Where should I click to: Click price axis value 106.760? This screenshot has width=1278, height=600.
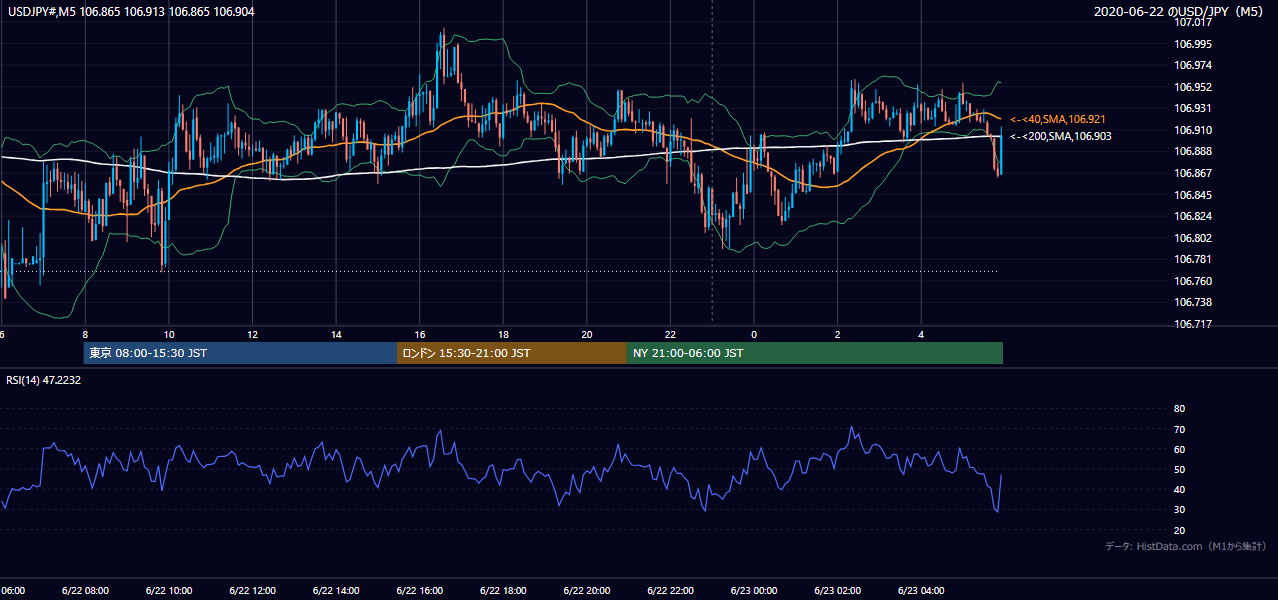point(1192,281)
